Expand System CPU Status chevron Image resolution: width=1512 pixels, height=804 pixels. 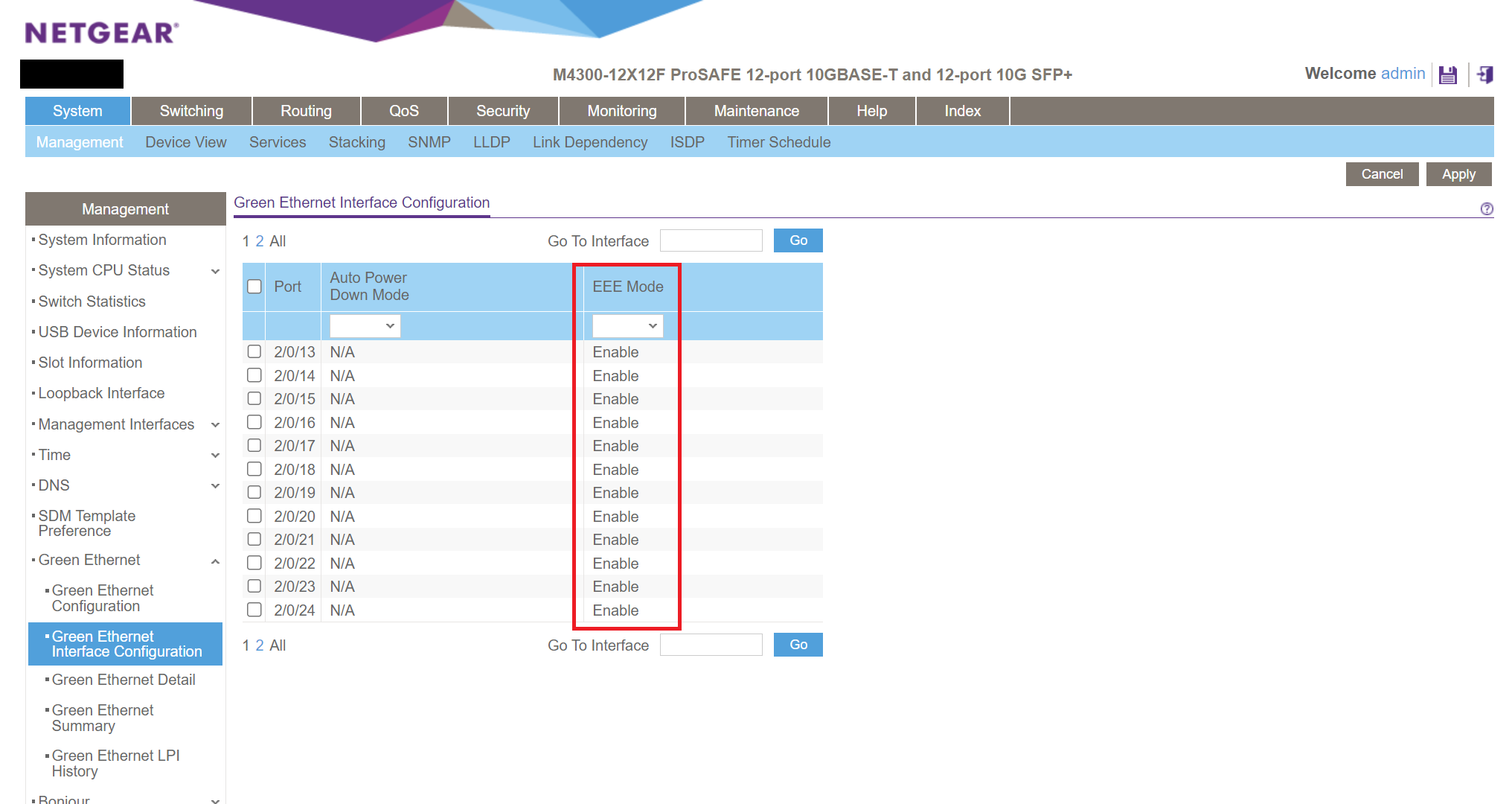click(x=215, y=271)
